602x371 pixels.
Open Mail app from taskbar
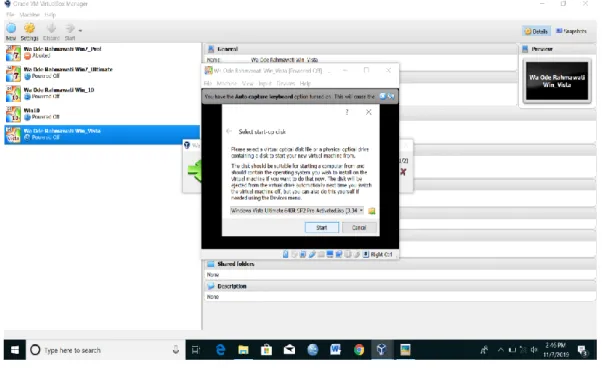[x=289, y=350]
